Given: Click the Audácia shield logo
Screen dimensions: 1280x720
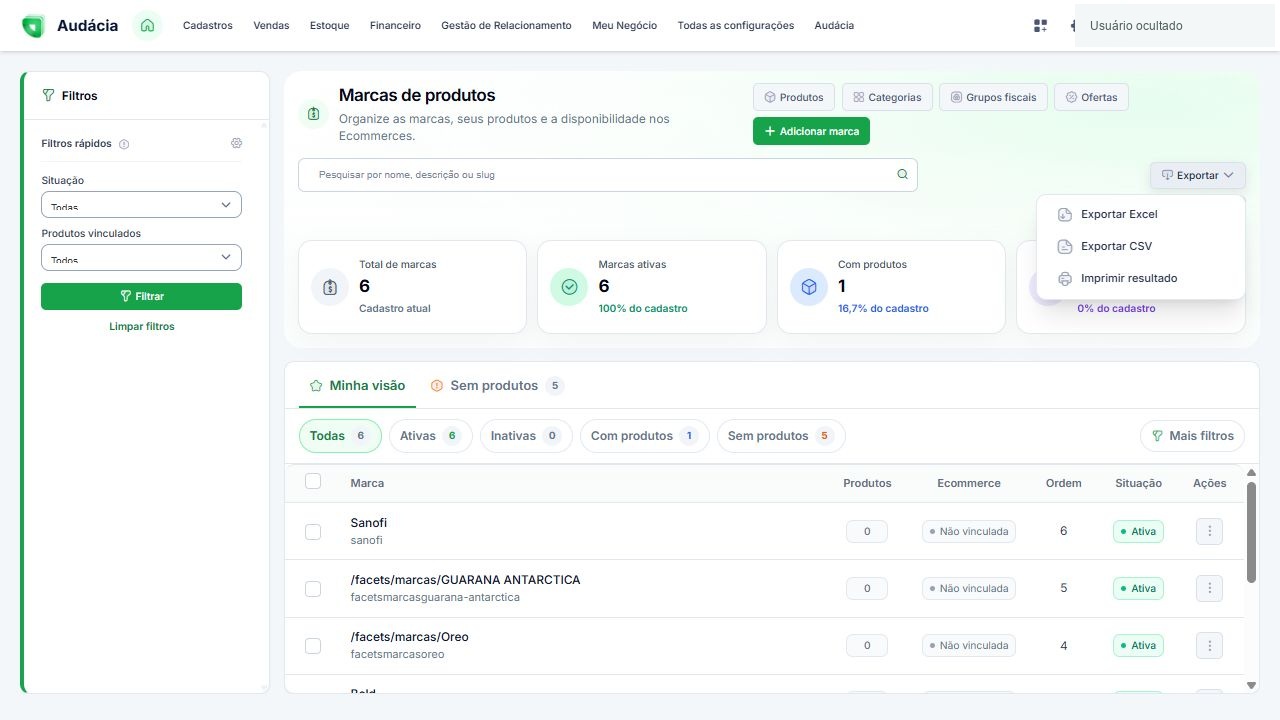Looking at the screenshot, I should [33, 26].
